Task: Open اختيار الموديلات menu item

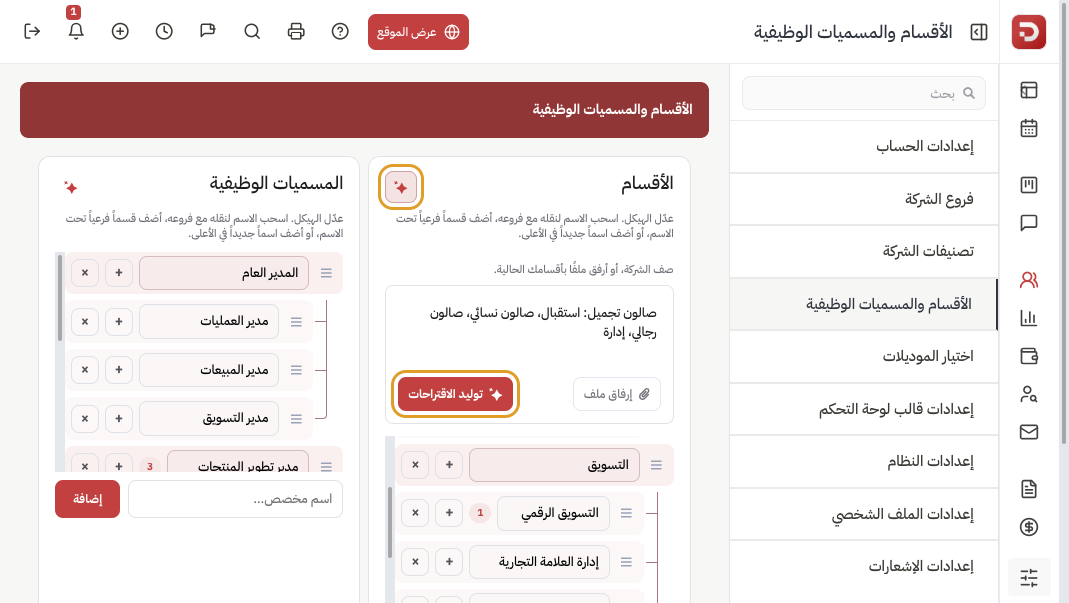Action: [x=864, y=357]
